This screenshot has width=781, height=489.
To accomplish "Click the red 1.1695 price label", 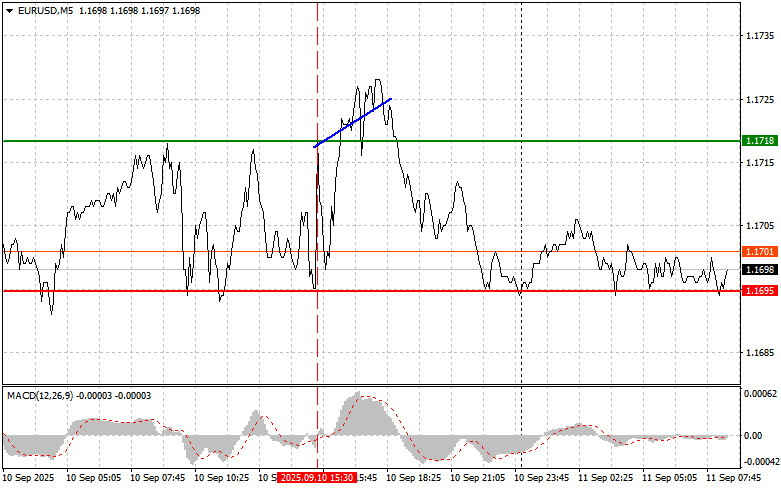I will 759,291.
